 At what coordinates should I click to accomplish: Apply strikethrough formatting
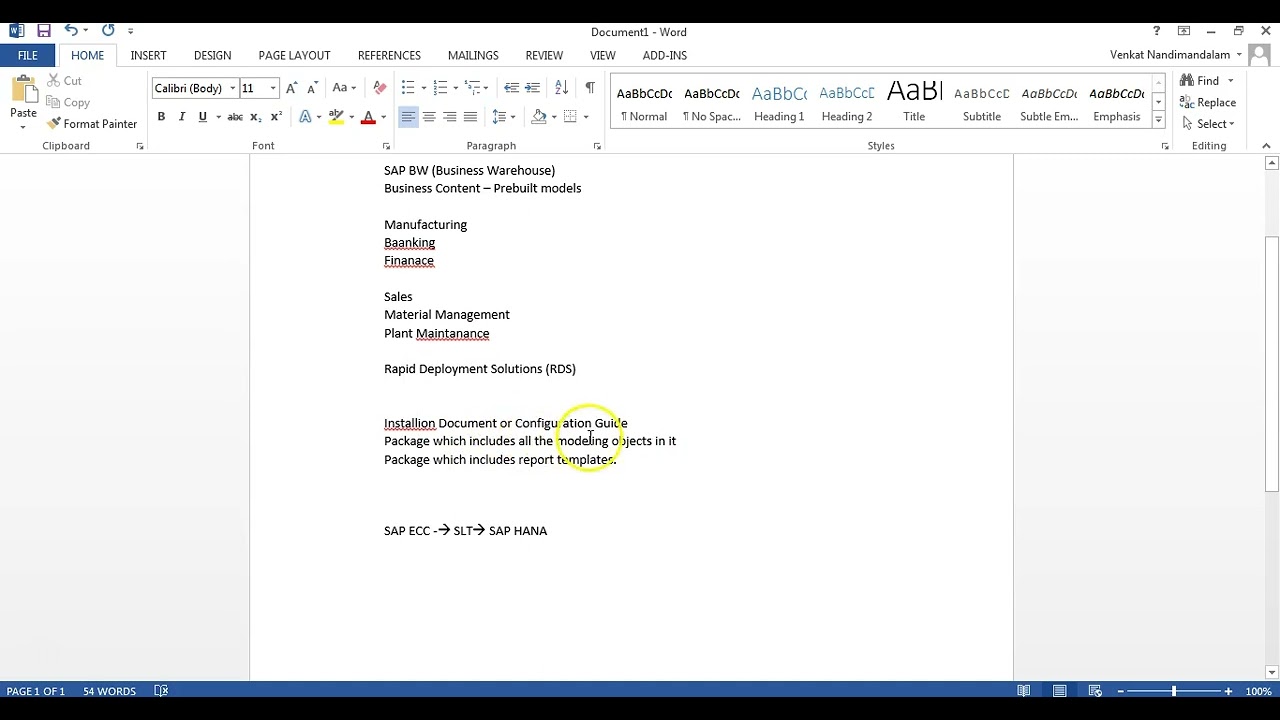pyautogui.click(x=235, y=117)
